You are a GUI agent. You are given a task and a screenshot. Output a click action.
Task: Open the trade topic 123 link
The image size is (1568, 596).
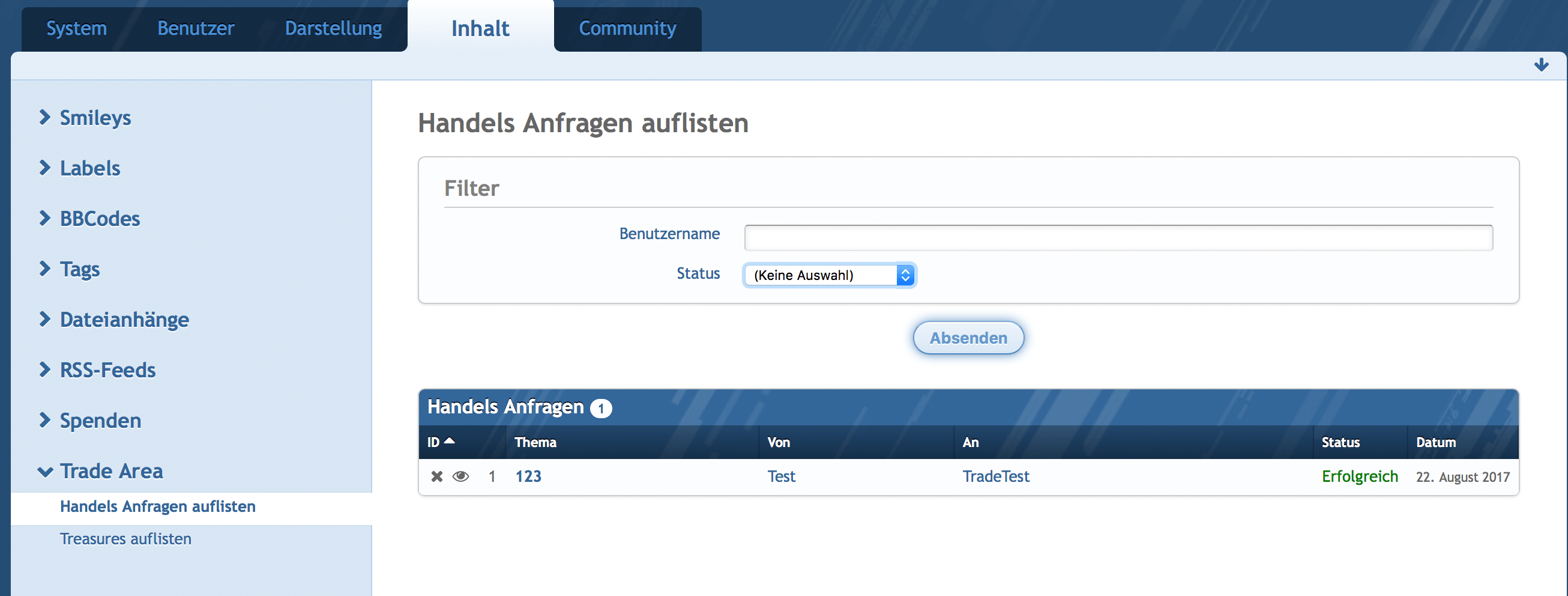(x=528, y=476)
